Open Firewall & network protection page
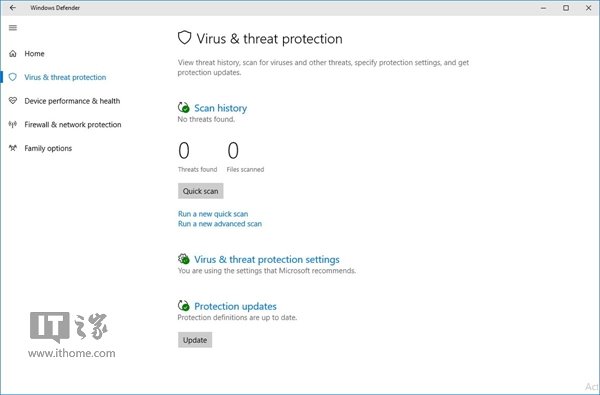This screenshot has height=395, width=600. click(x=73, y=125)
